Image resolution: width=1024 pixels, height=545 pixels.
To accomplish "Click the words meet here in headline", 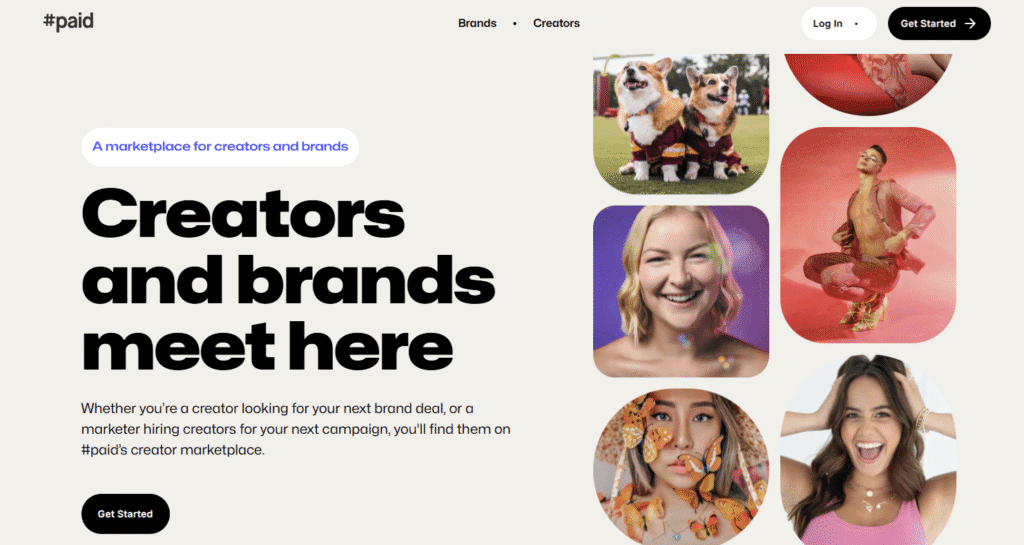I will click(x=267, y=347).
